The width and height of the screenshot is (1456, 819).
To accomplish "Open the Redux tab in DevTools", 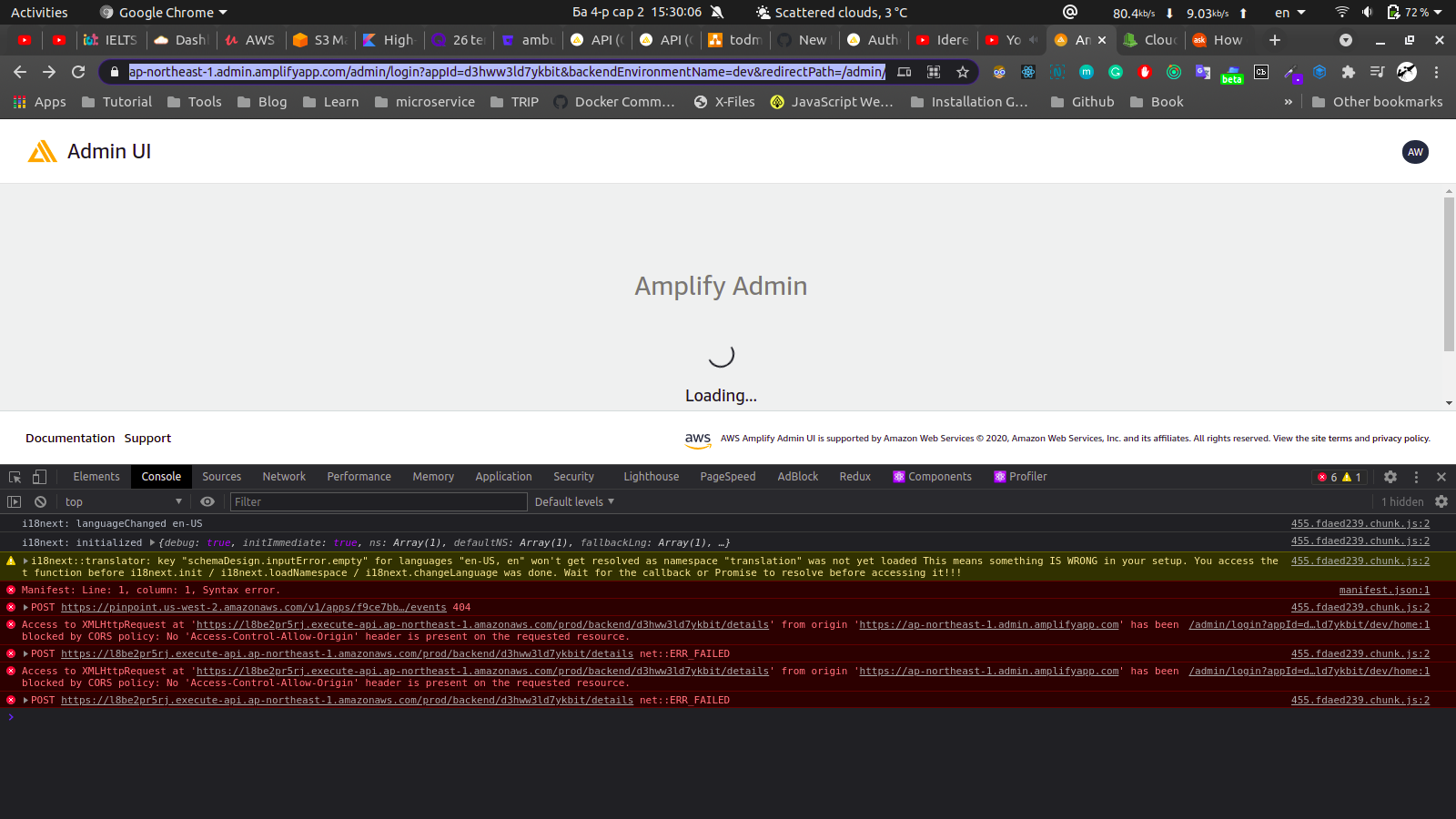I will click(x=855, y=477).
